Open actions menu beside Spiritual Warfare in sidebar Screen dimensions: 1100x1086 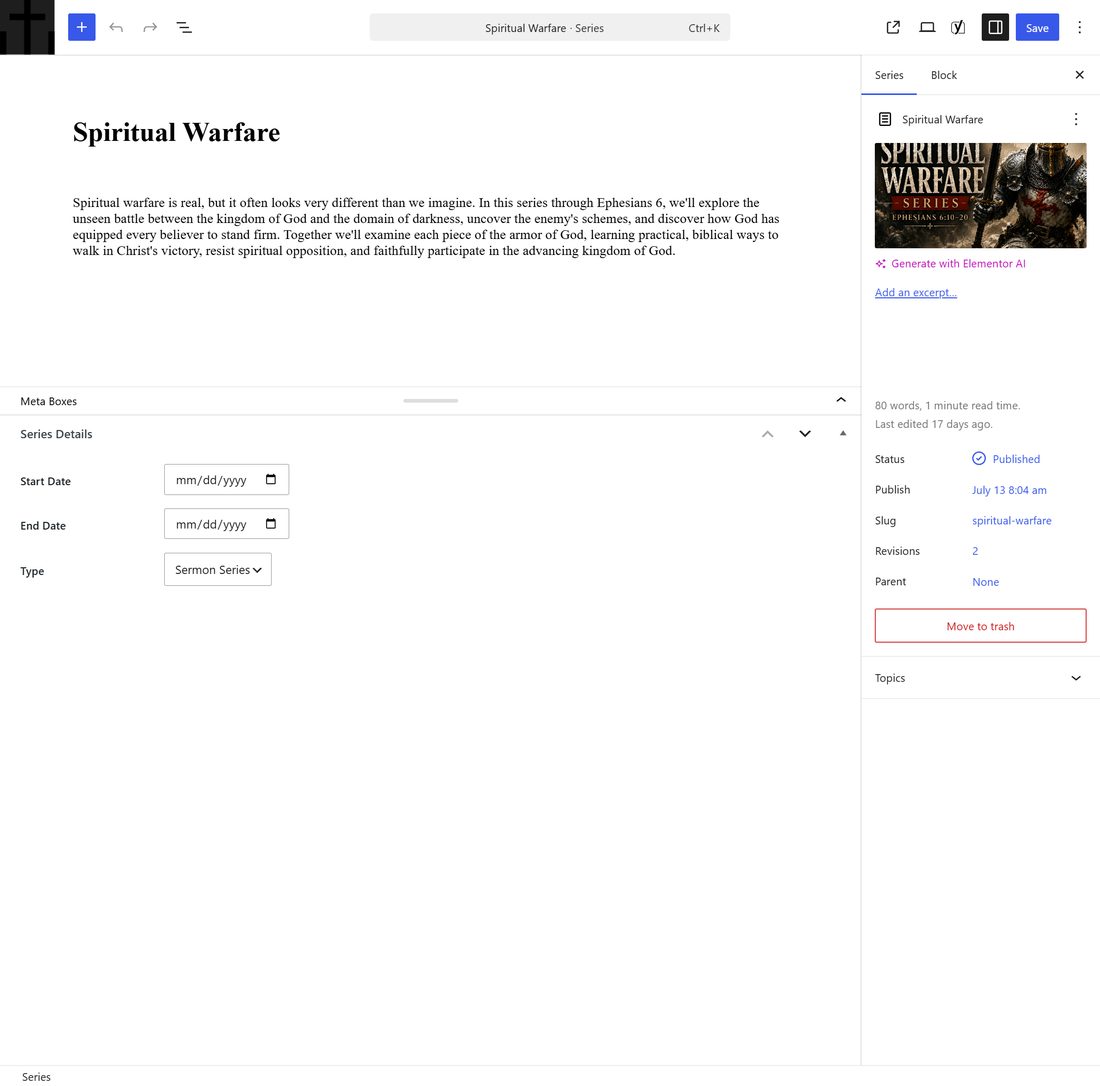click(x=1075, y=119)
